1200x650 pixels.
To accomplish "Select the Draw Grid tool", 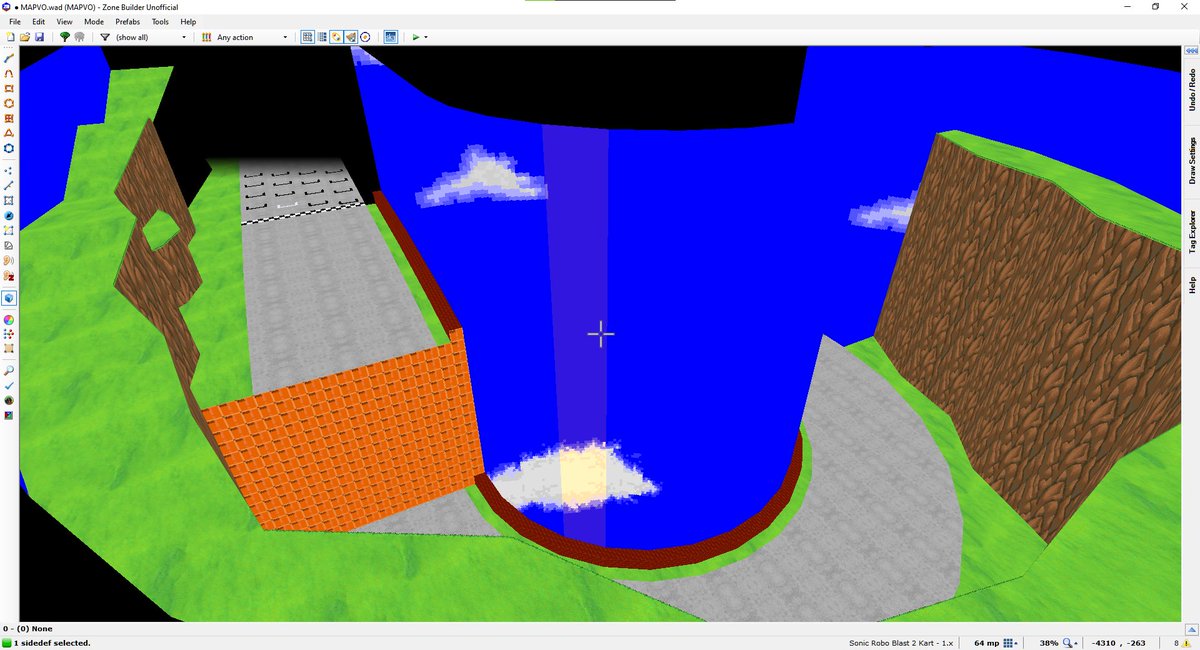I will pos(9,118).
